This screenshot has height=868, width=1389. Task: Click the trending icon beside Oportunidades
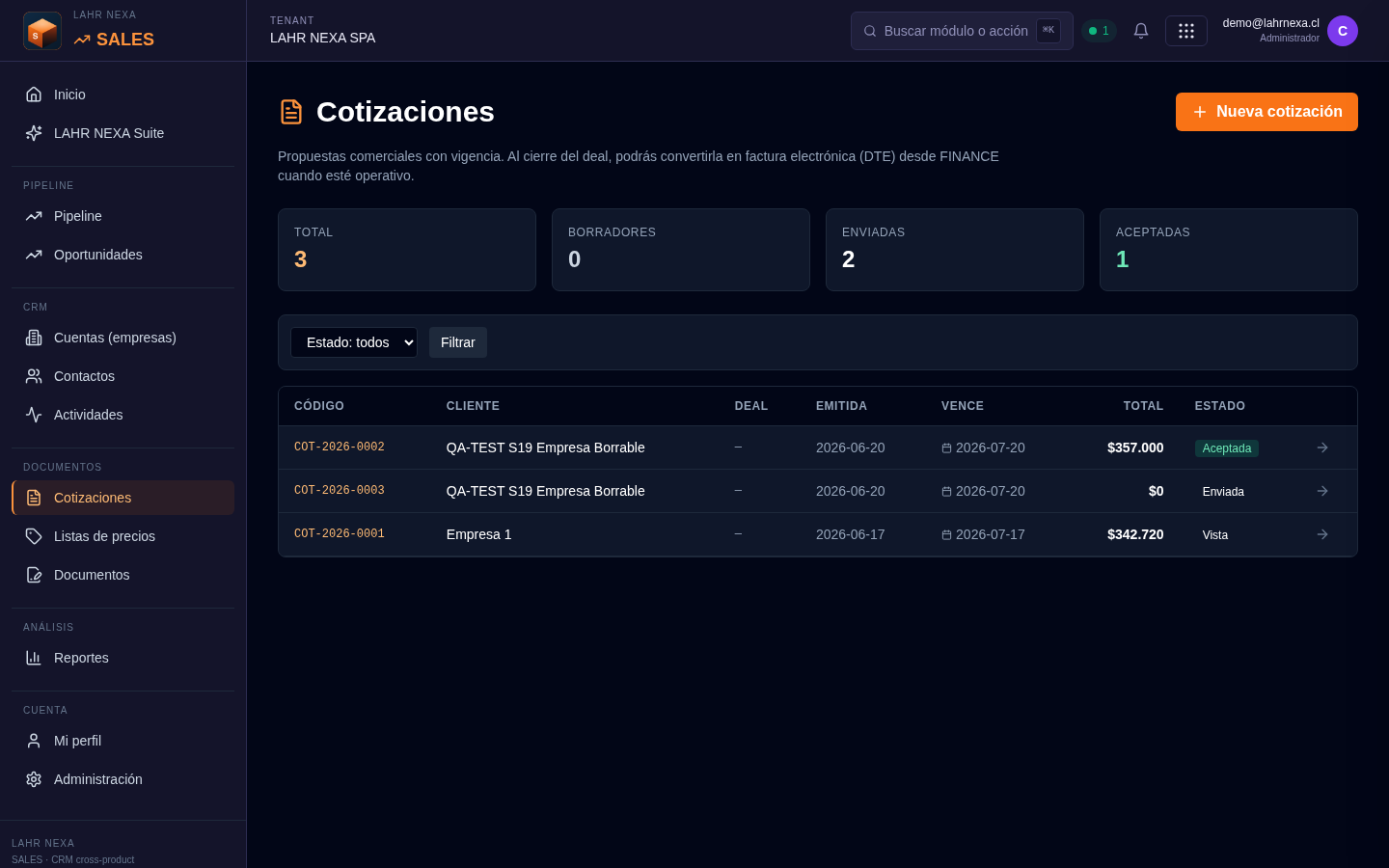[x=34, y=255]
